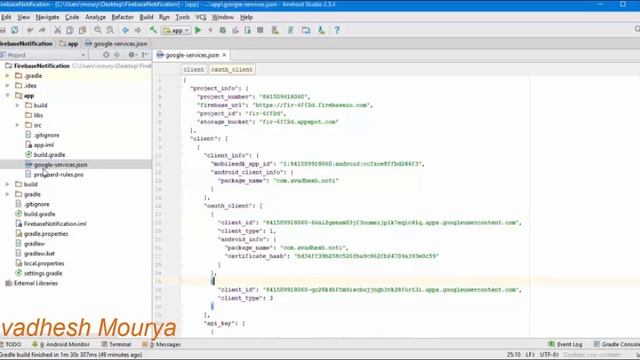Image resolution: width=640 pixels, height=360 pixels.
Task: Click the 'client' structure breadcrumb
Action: tap(193, 69)
